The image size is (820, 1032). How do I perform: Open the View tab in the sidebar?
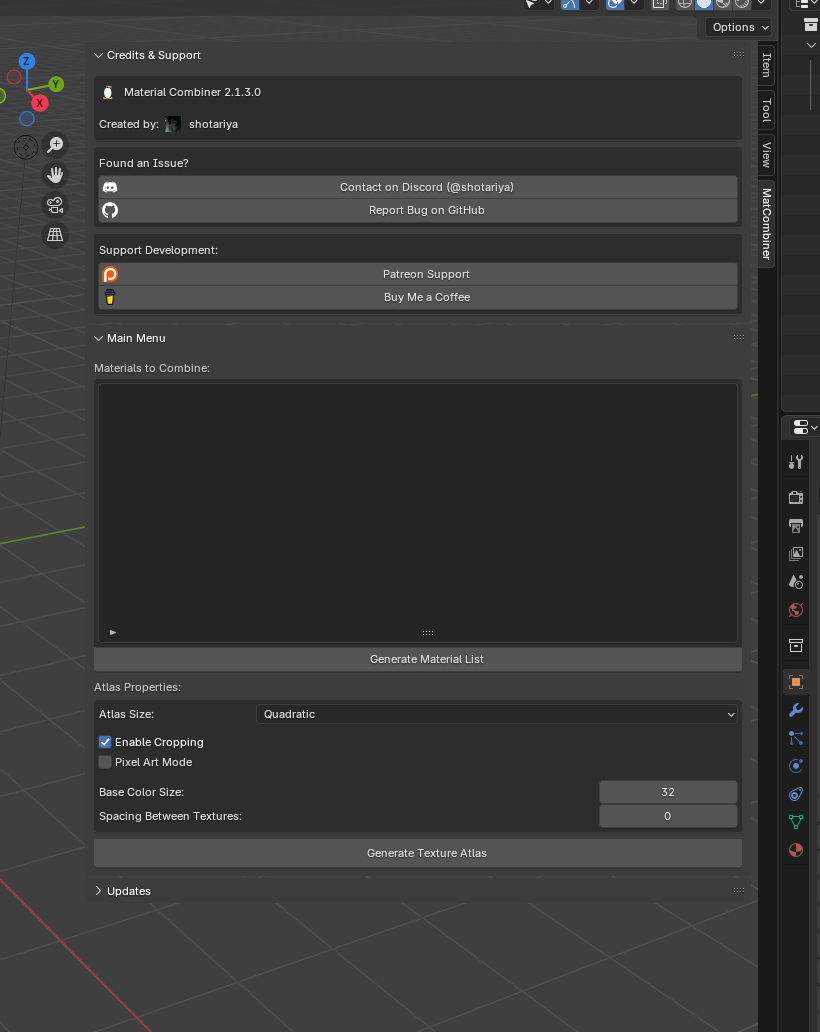764,155
